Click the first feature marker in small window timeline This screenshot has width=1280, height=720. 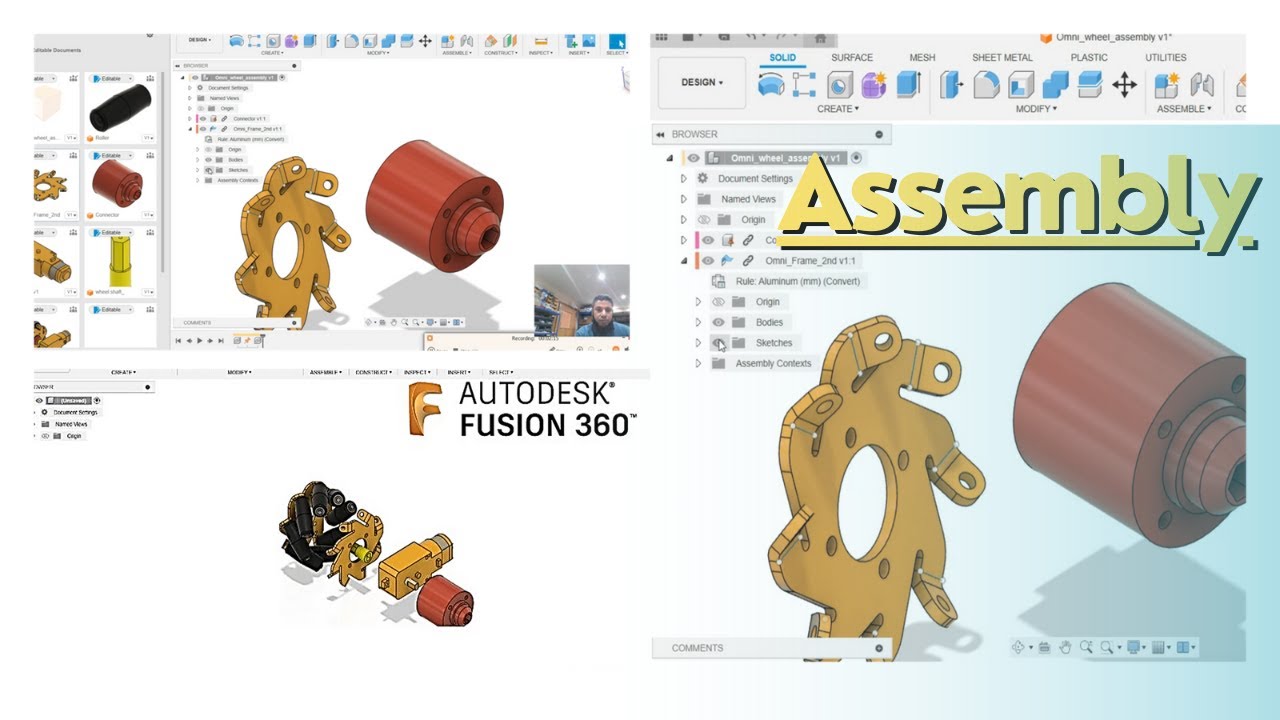[238, 341]
